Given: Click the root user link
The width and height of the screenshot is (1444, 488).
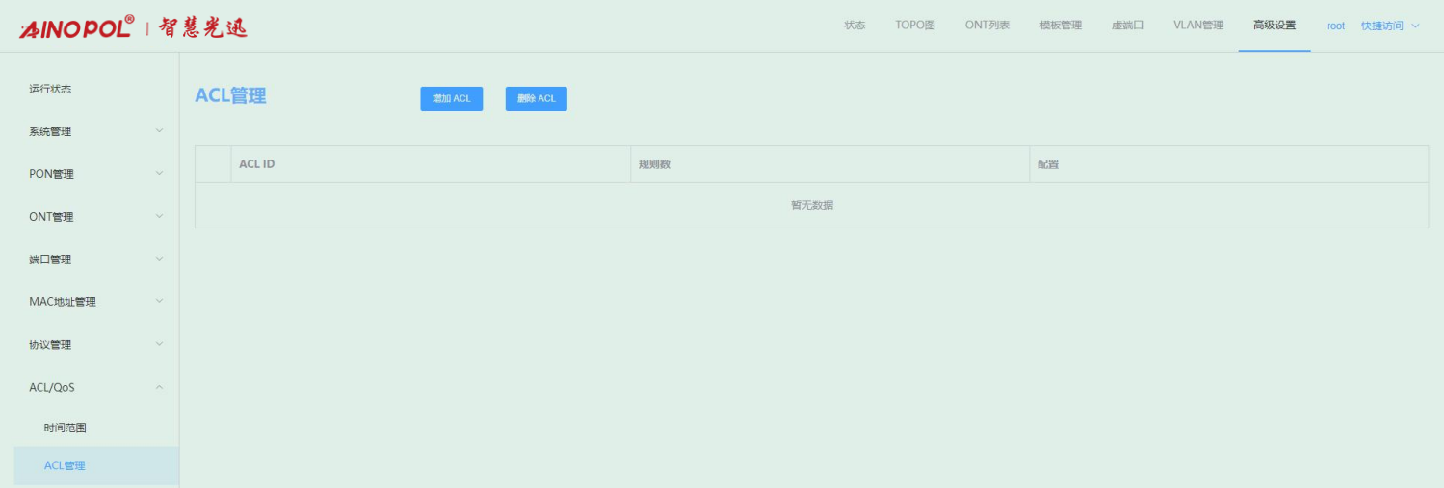Looking at the screenshot, I should click(x=1335, y=26).
